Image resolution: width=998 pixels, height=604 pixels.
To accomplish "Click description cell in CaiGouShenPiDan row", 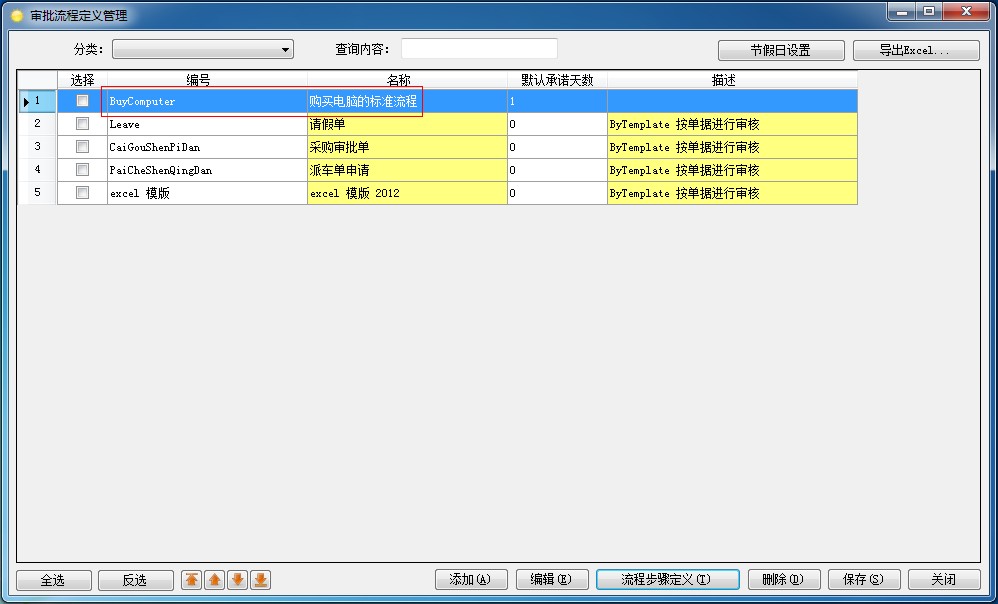I will [733, 147].
